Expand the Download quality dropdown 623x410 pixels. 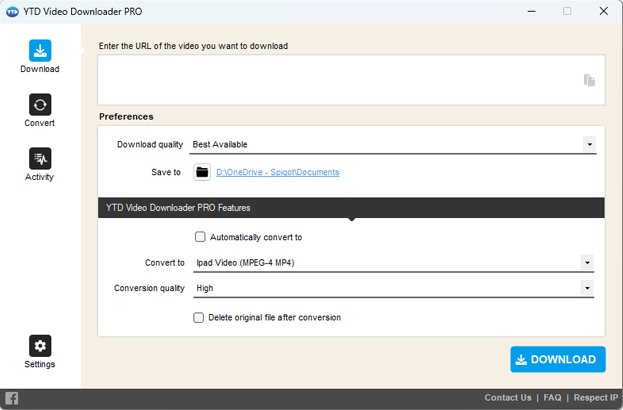point(589,144)
